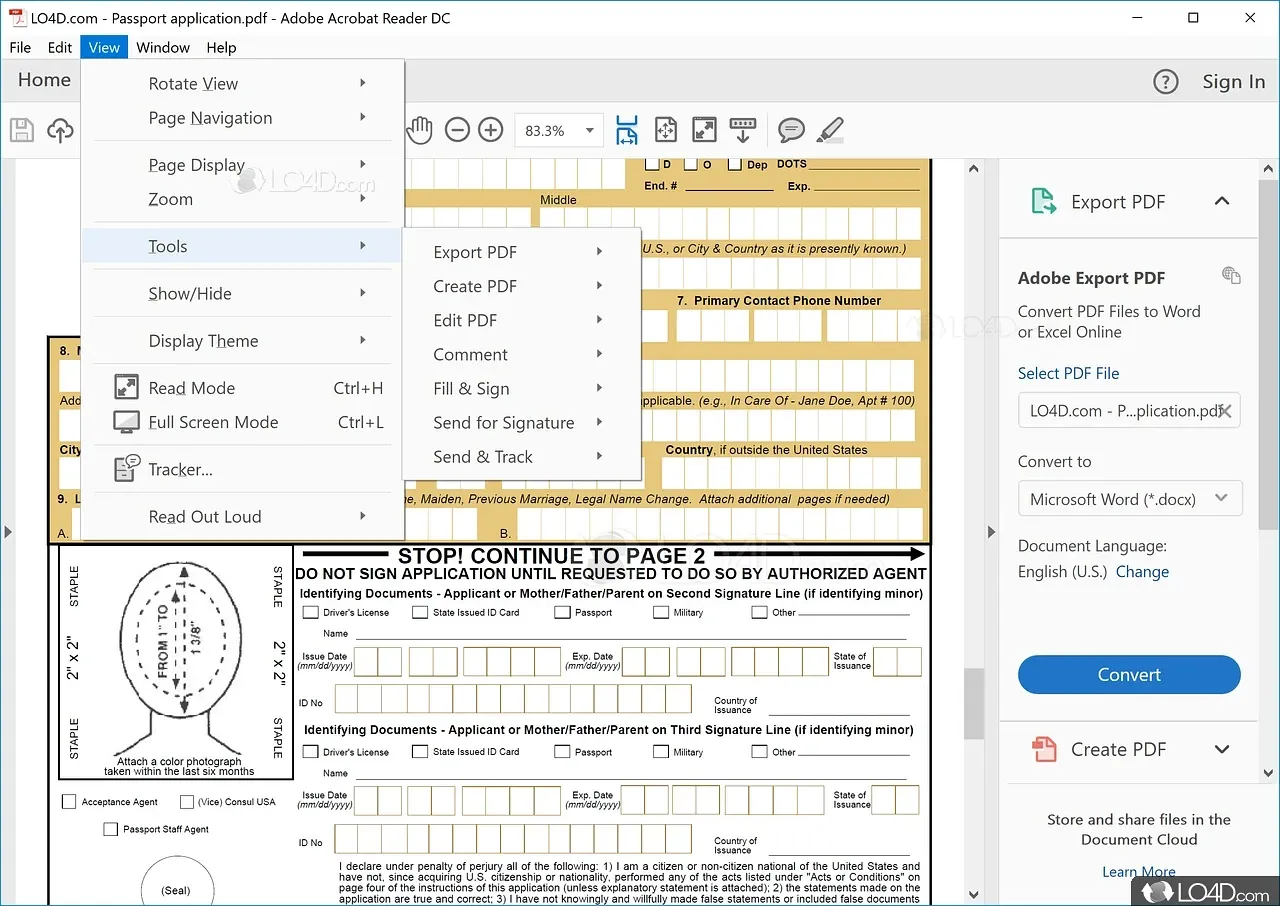The image size is (1280, 906).
Task: Collapse the right tools pane arrow
Action: 992,532
